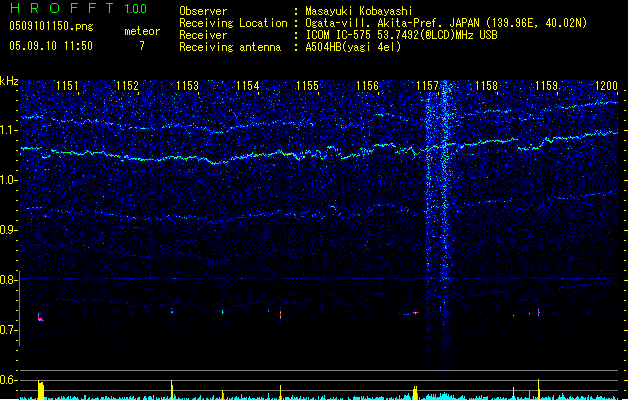This screenshot has width=629, height=400.
Task: Click the vertical meteor echo burst
Action: click(x=438, y=200)
